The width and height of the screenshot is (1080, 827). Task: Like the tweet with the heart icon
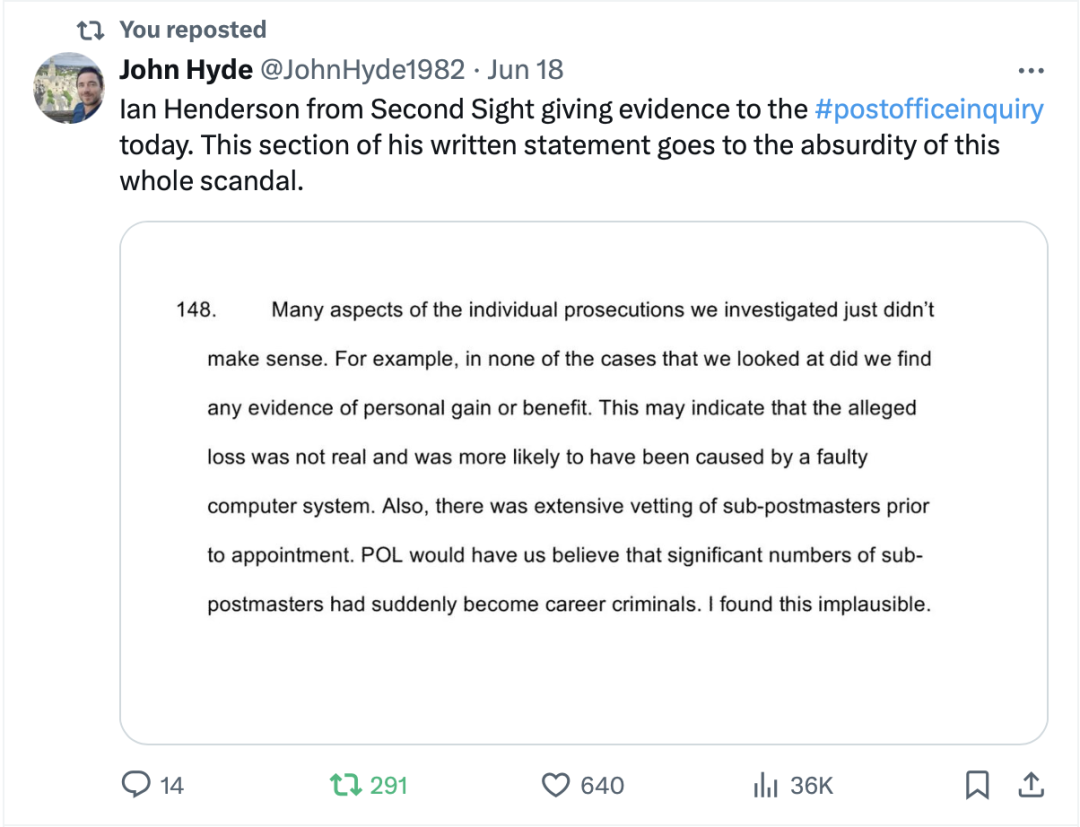pyautogui.click(x=555, y=785)
